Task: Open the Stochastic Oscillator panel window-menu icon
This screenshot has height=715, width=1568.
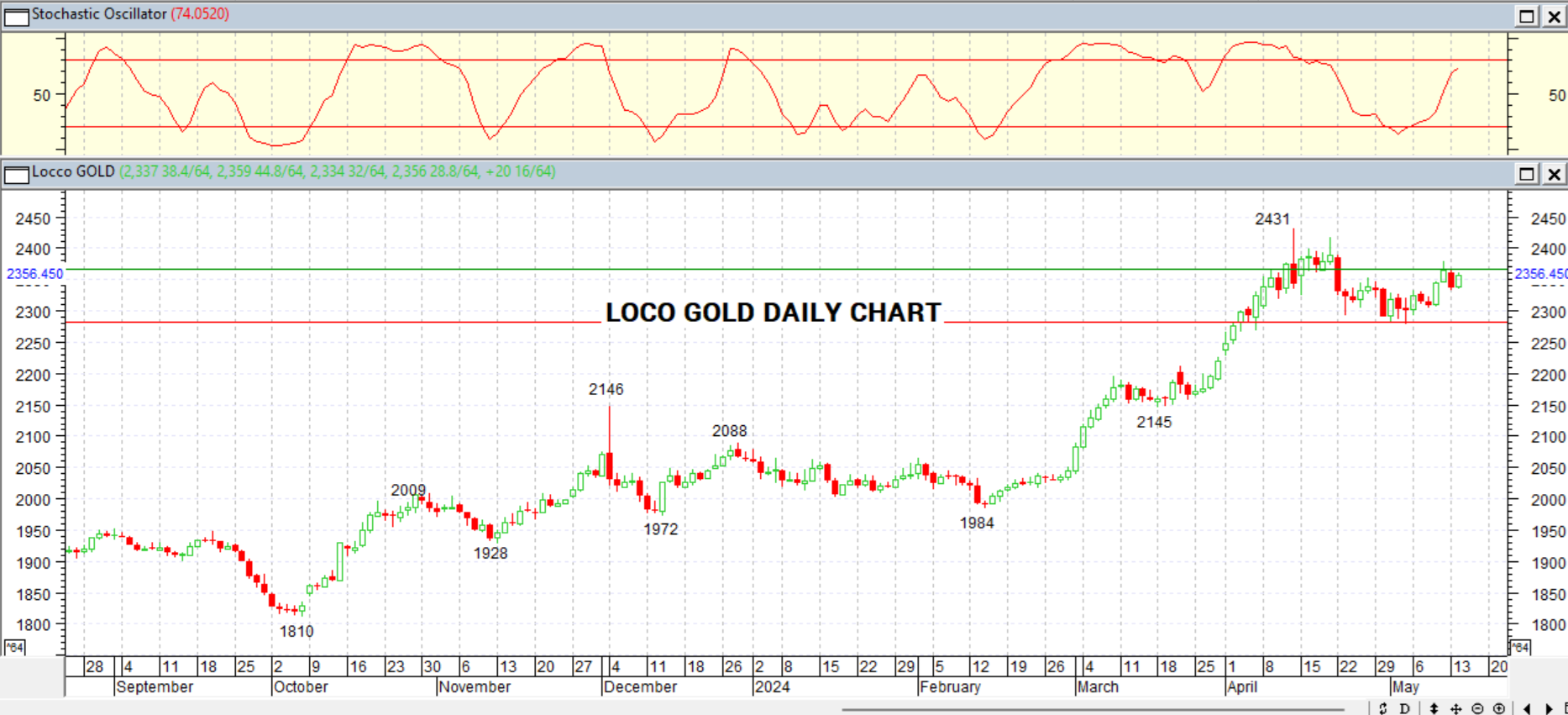Action: pyautogui.click(x=17, y=17)
